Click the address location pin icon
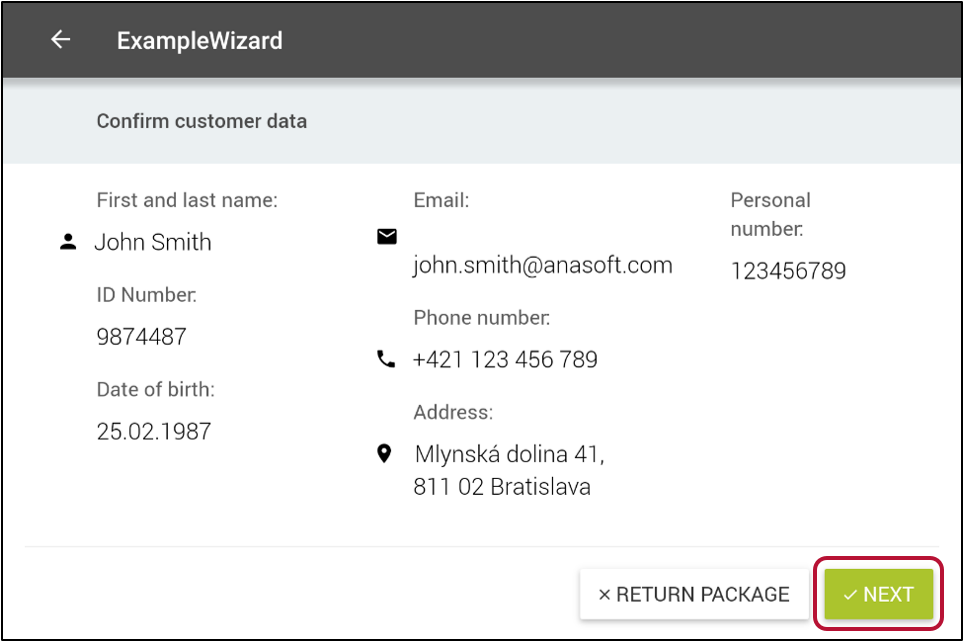The height and width of the screenshot is (642, 964). (x=384, y=454)
